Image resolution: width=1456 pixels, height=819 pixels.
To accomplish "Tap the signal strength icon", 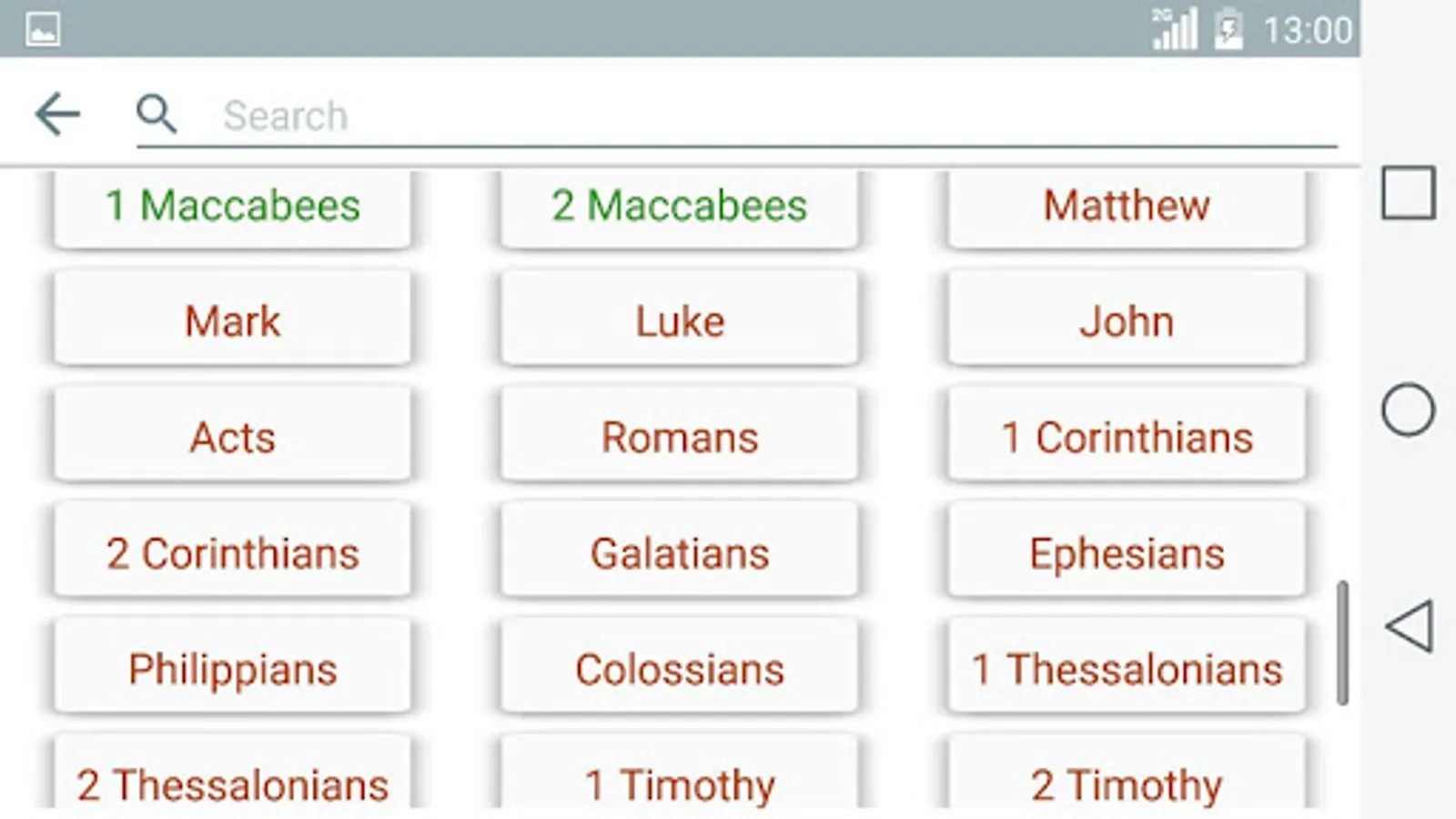I will point(1174,30).
